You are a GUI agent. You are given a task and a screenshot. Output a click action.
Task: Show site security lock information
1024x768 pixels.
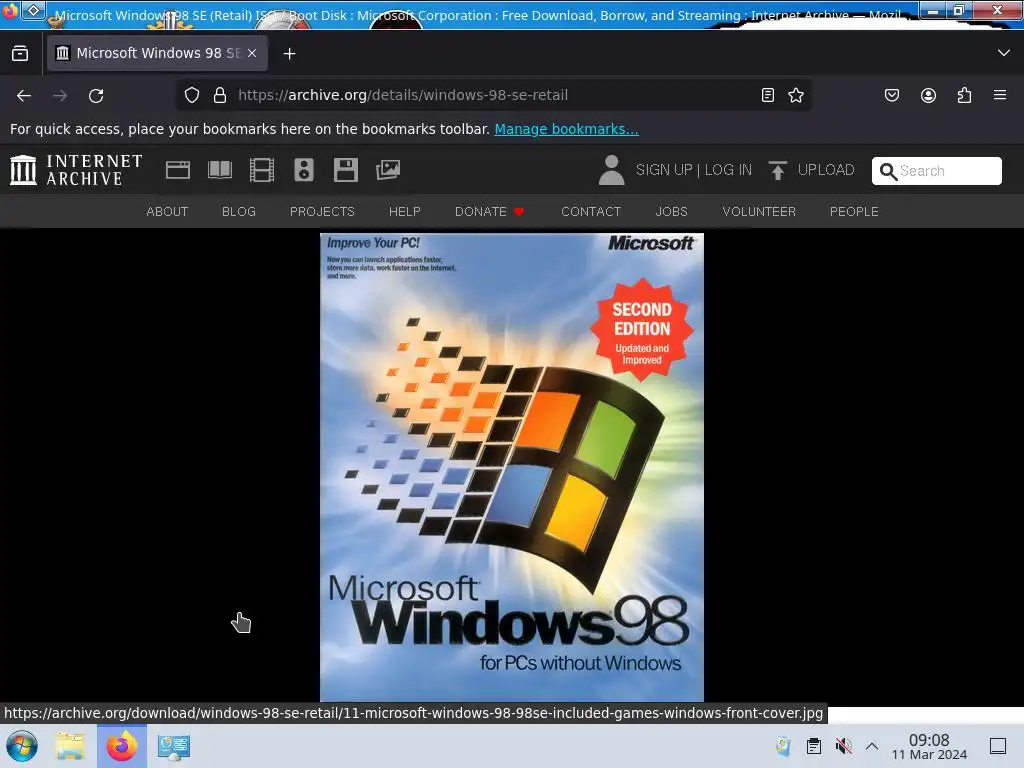220,95
